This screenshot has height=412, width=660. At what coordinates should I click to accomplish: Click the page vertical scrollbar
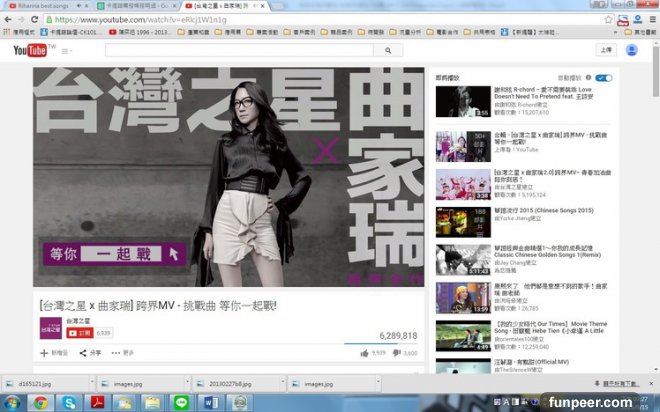[x=655, y=200]
